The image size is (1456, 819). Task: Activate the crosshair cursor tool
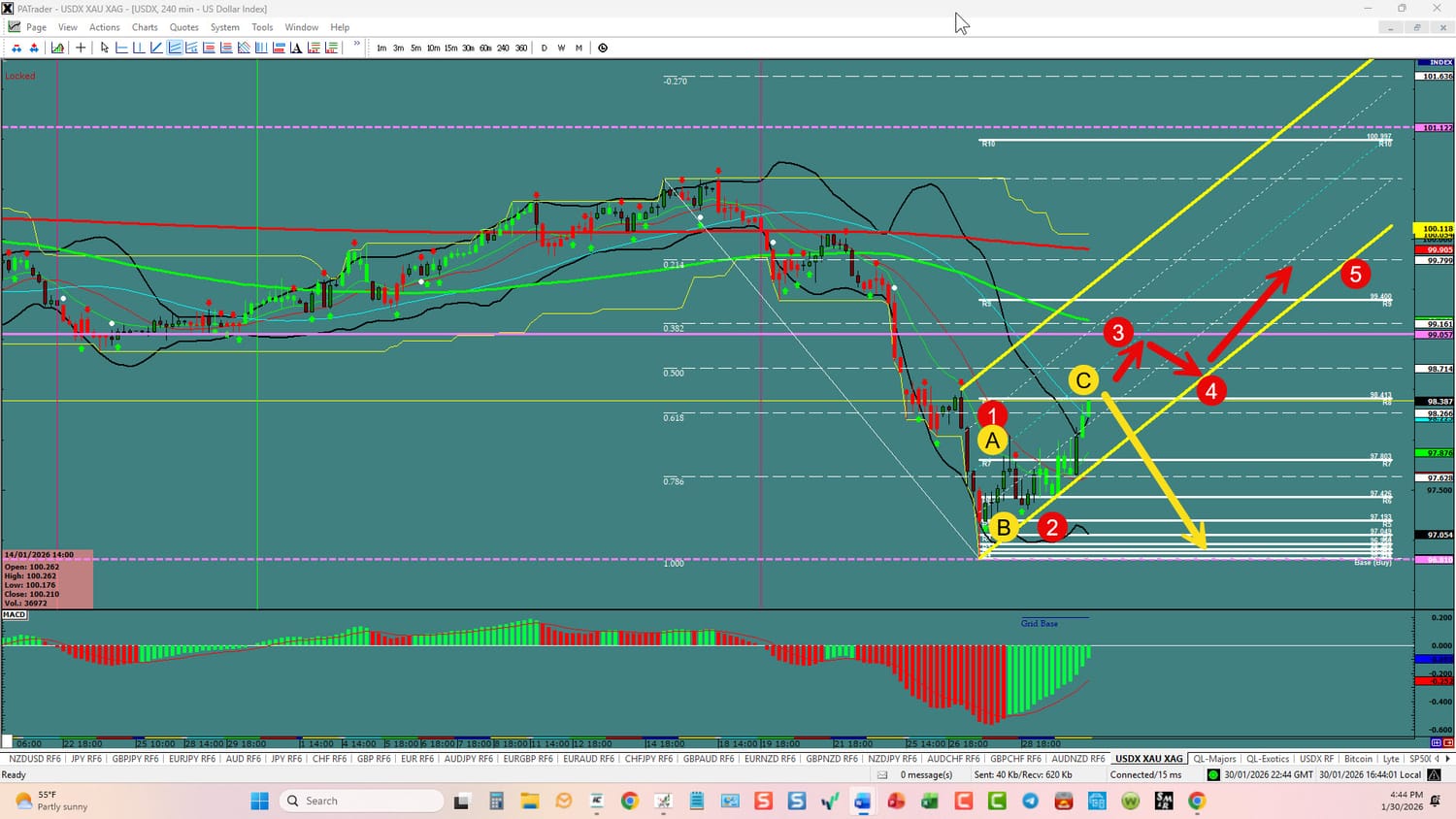82,48
